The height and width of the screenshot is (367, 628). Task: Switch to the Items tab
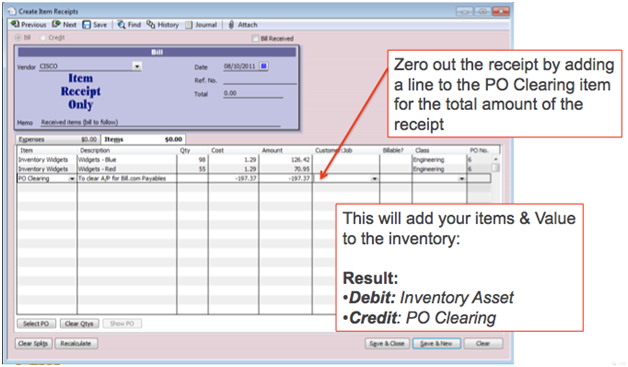point(143,139)
